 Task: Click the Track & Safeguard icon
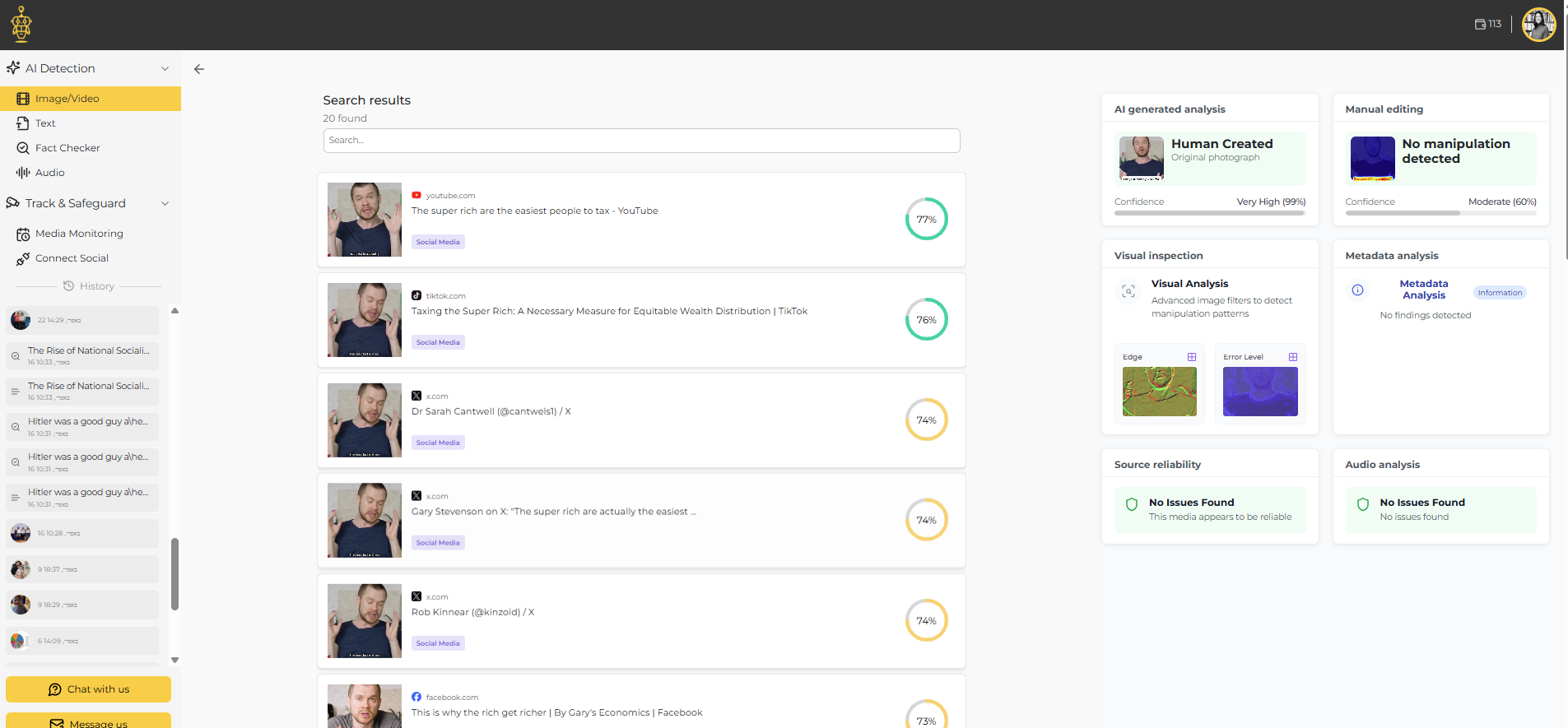pos(12,202)
